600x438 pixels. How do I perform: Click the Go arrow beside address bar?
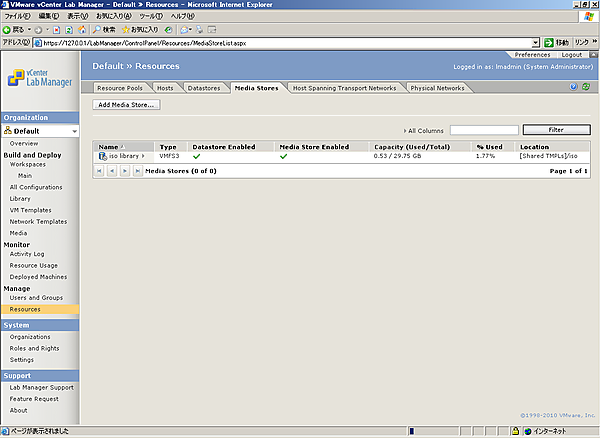(549, 43)
